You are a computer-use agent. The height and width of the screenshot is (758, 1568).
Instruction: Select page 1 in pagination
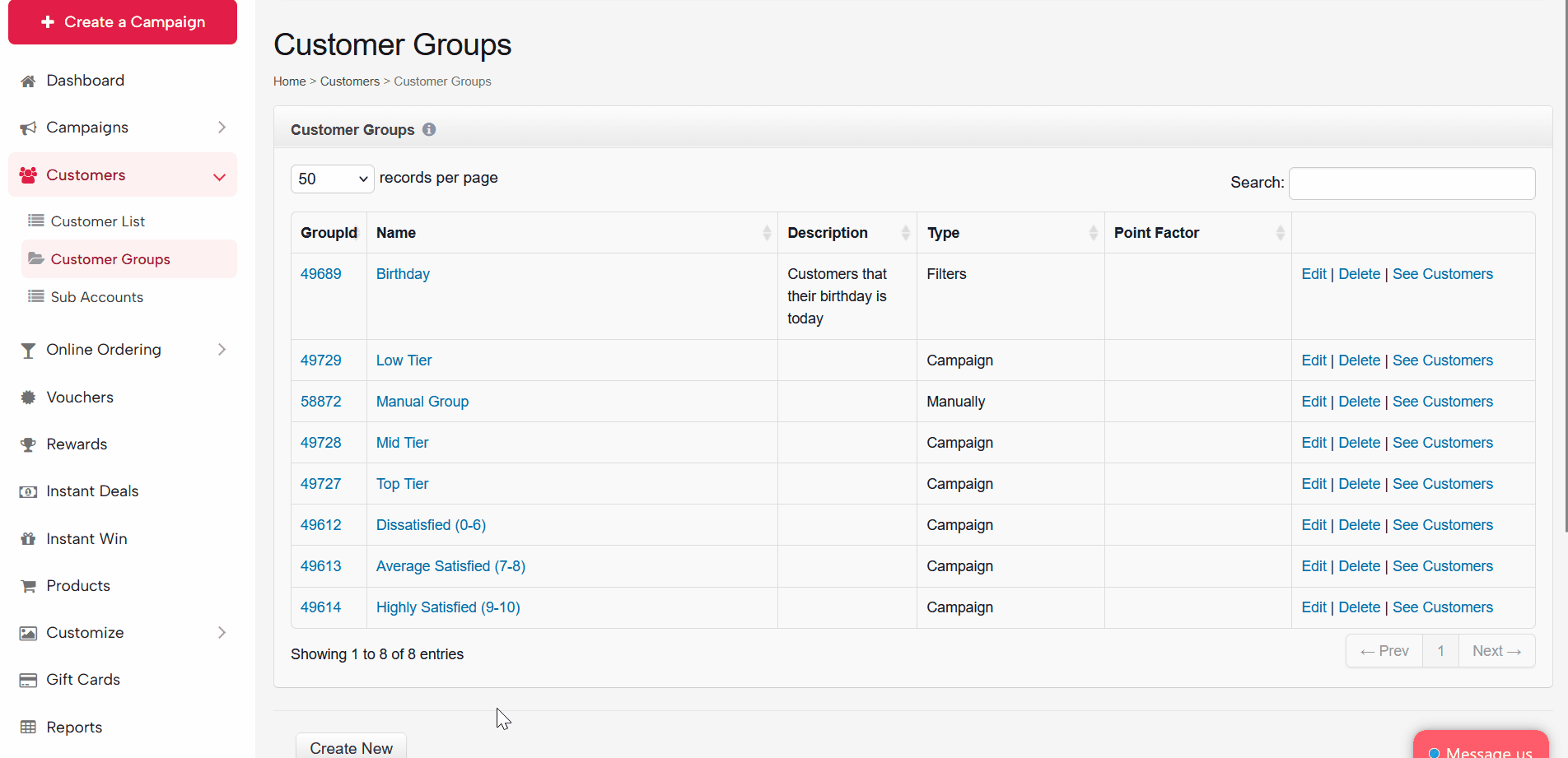click(x=1440, y=651)
